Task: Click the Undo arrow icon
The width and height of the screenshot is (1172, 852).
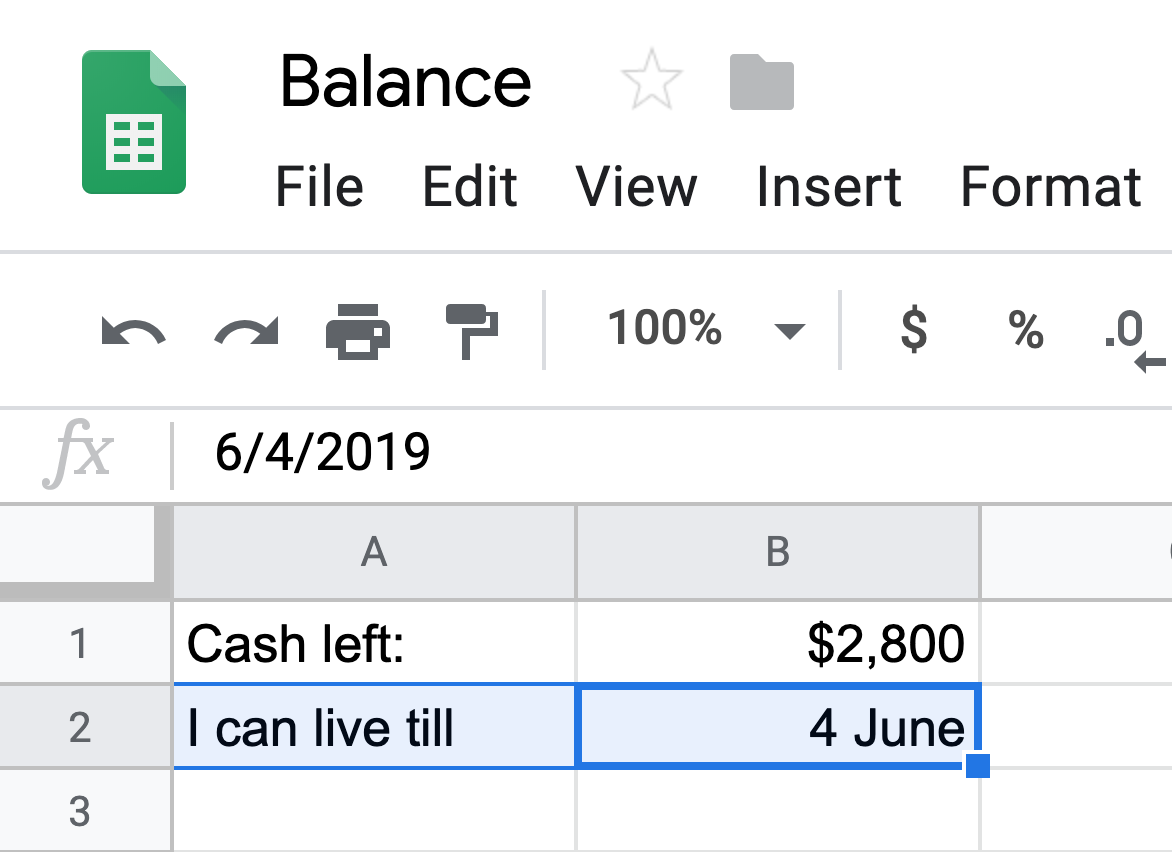Action: [x=133, y=331]
